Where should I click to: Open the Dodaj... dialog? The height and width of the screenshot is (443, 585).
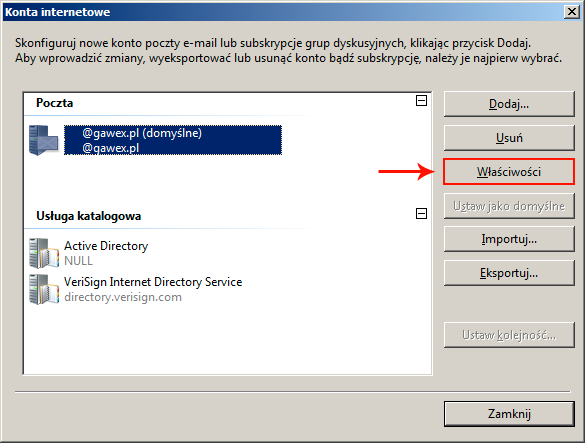[x=509, y=104]
